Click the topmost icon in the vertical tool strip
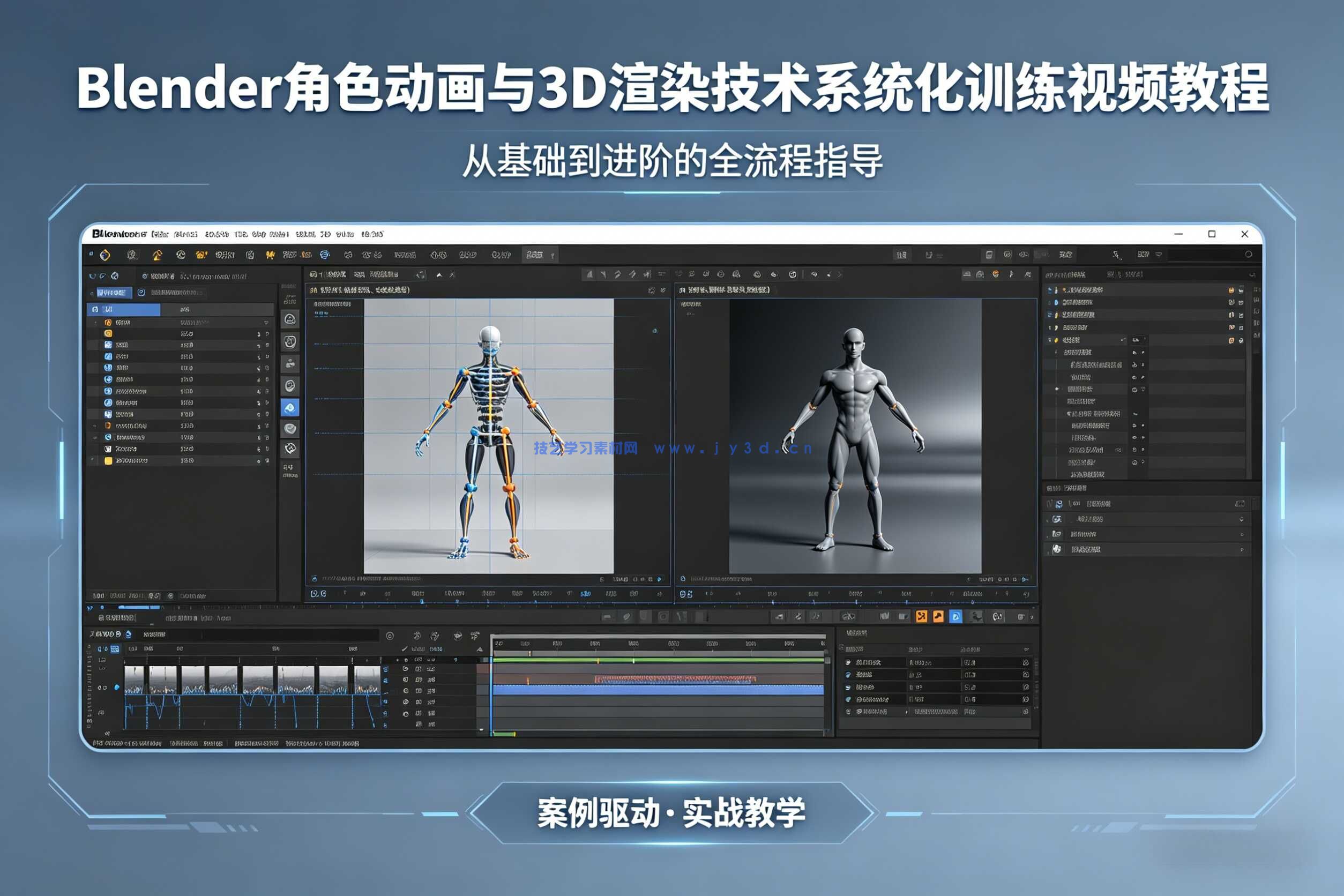 [x=290, y=319]
